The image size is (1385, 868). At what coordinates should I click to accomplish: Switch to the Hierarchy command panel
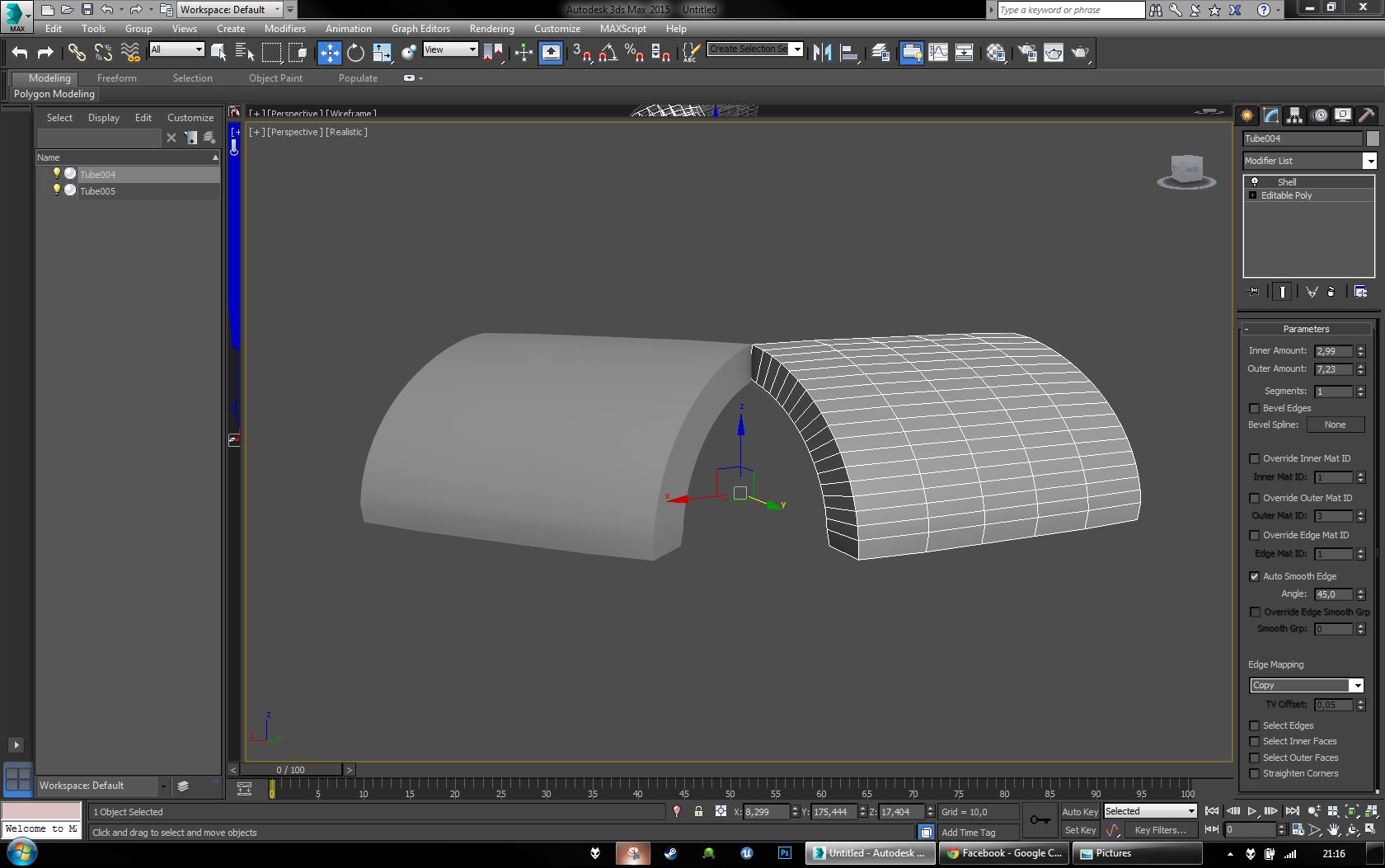click(1294, 115)
